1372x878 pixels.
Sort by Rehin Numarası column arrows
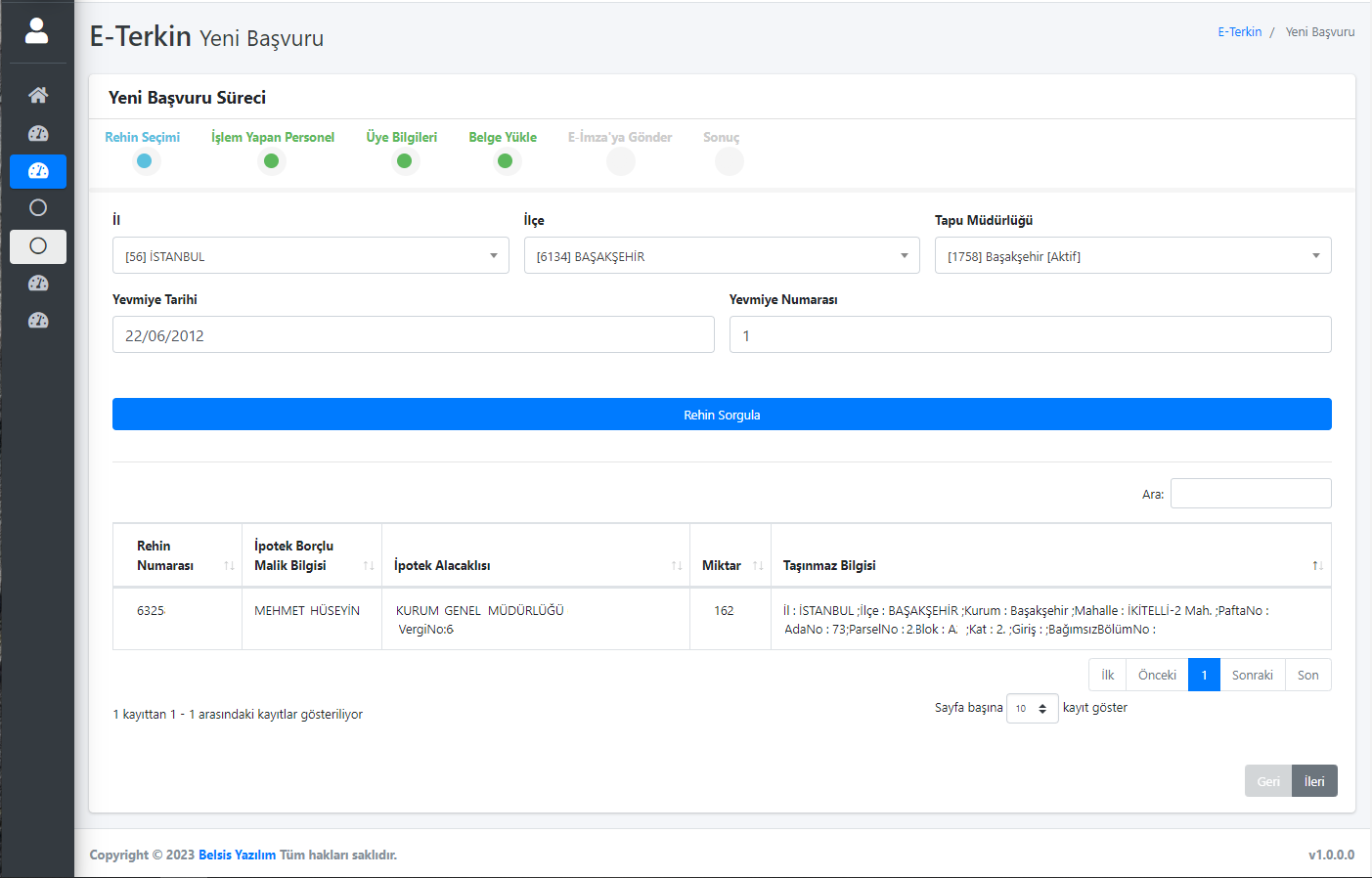pyautogui.click(x=229, y=566)
